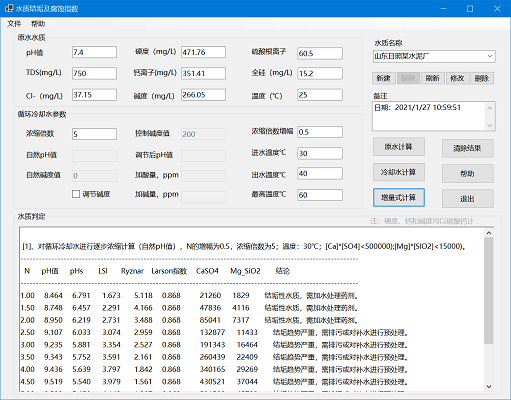Run 冷却水计算
Screen dimensions: 511x400
tap(399, 172)
